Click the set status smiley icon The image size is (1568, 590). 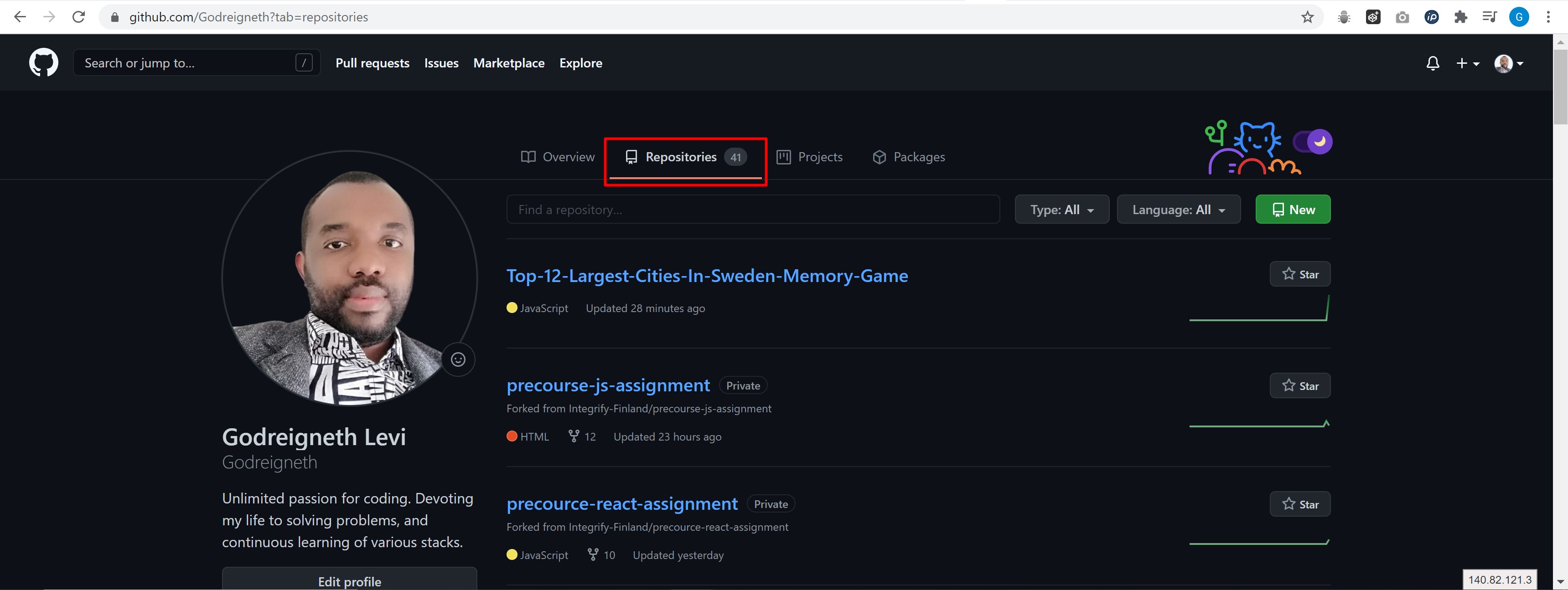(x=458, y=359)
